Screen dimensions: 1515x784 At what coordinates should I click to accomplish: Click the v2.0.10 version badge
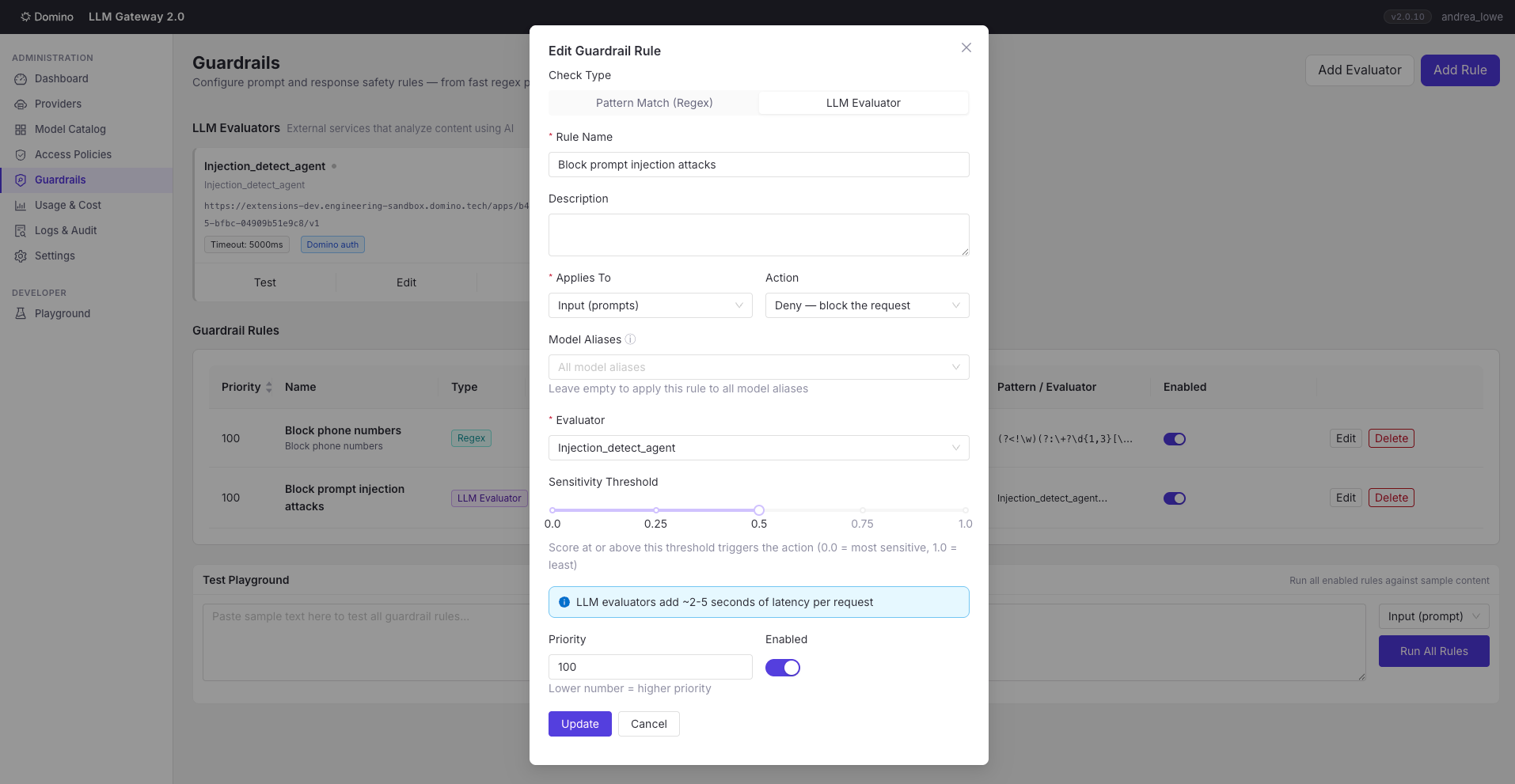(x=1407, y=17)
